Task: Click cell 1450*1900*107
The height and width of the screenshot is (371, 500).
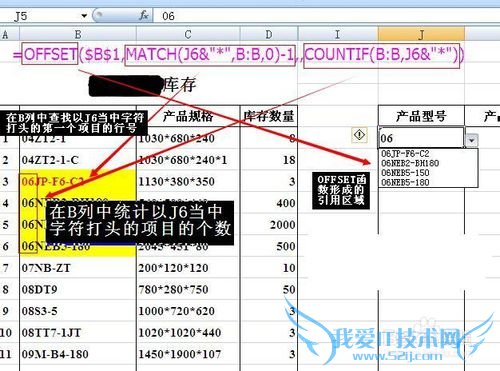Action: point(188,354)
